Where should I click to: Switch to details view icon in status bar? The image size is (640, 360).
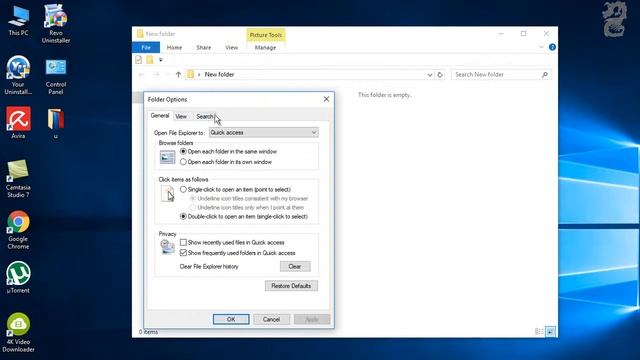(x=539, y=331)
